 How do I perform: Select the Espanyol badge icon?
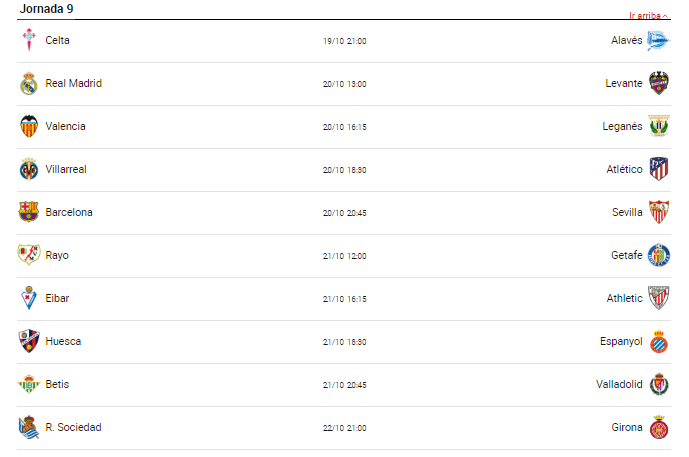pyautogui.click(x=658, y=341)
